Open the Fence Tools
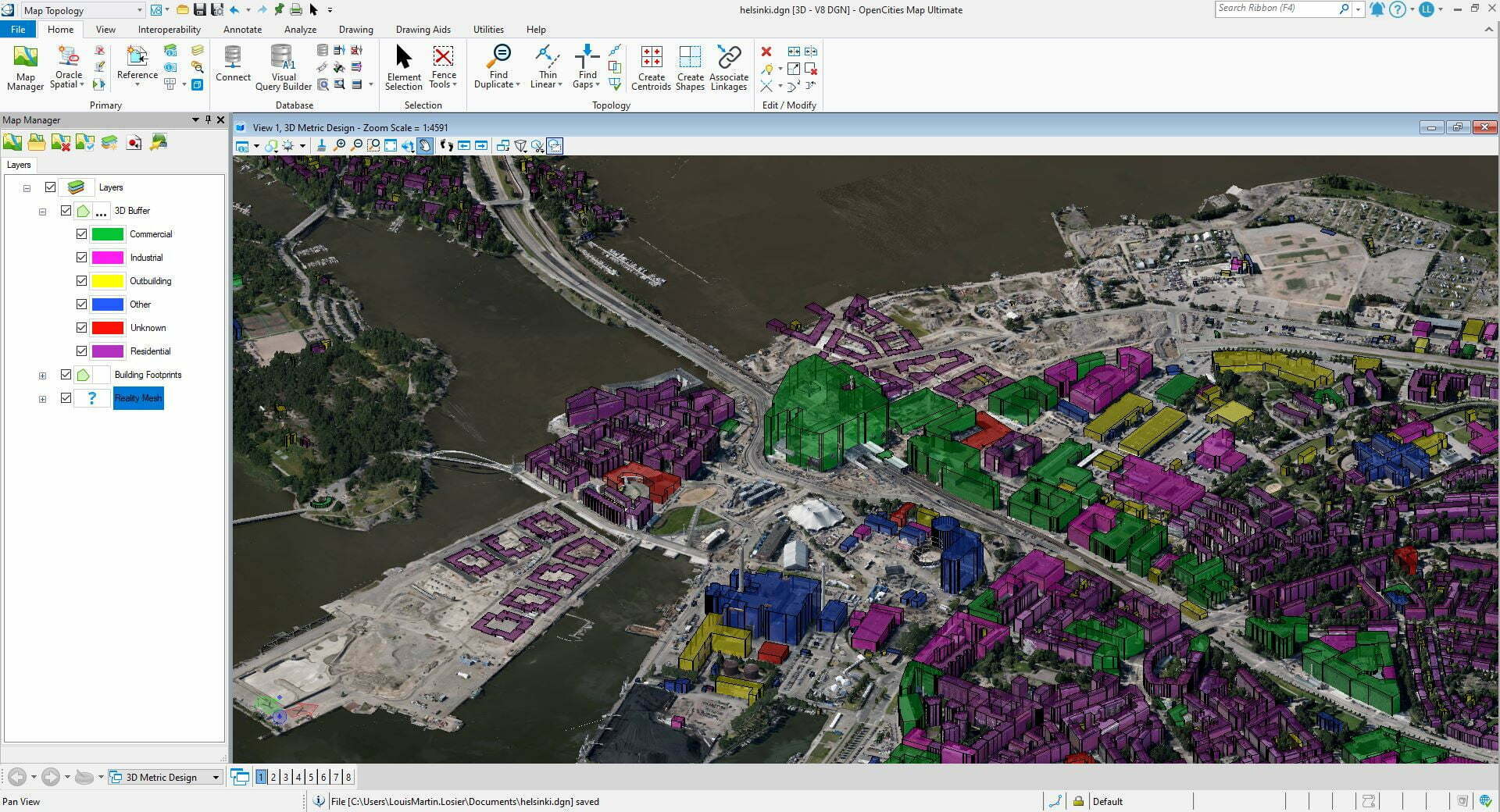This screenshot has height=812, width=1500. (x=443, y=66)
